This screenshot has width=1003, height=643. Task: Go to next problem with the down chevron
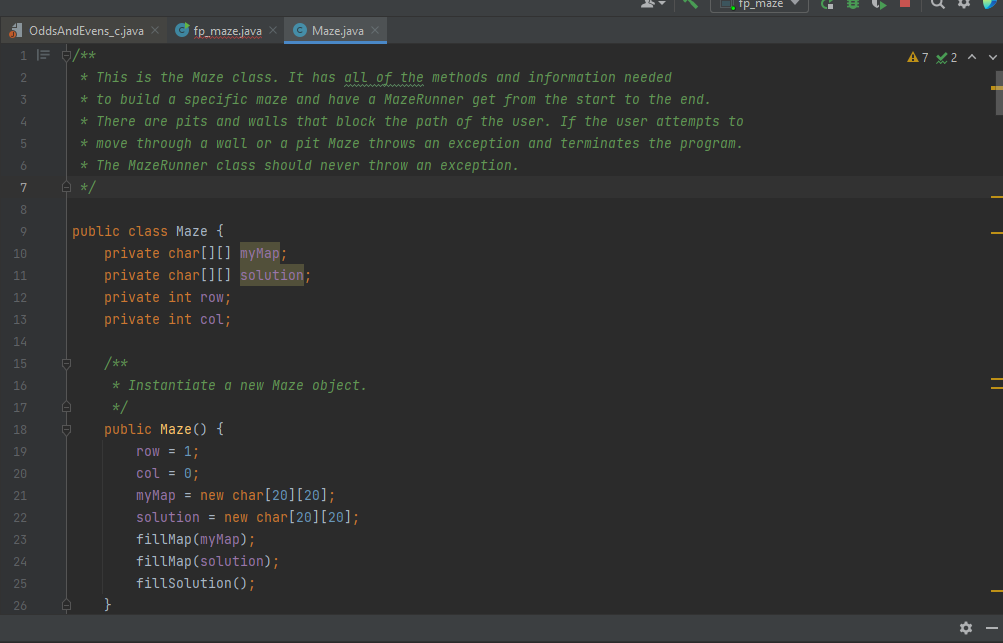[992, 58]
